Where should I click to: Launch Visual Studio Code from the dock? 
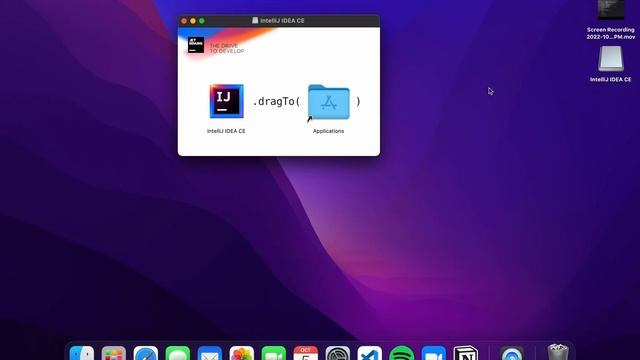point(370,353)
